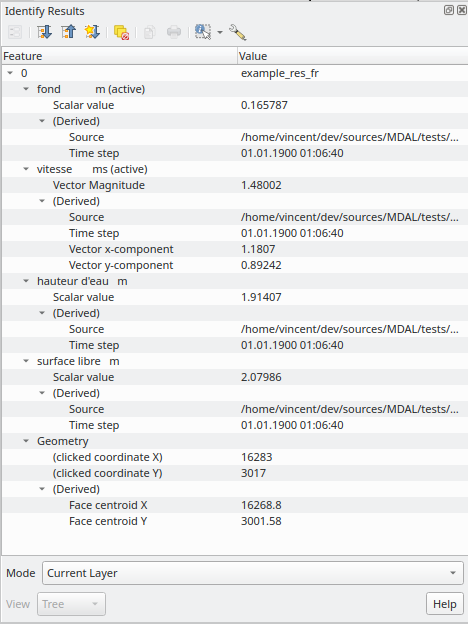This screenshot has width=468, height=624.
Task: Collapse the hauteur d'eau group
Action: pyautogui.click(x=26, y=281)
